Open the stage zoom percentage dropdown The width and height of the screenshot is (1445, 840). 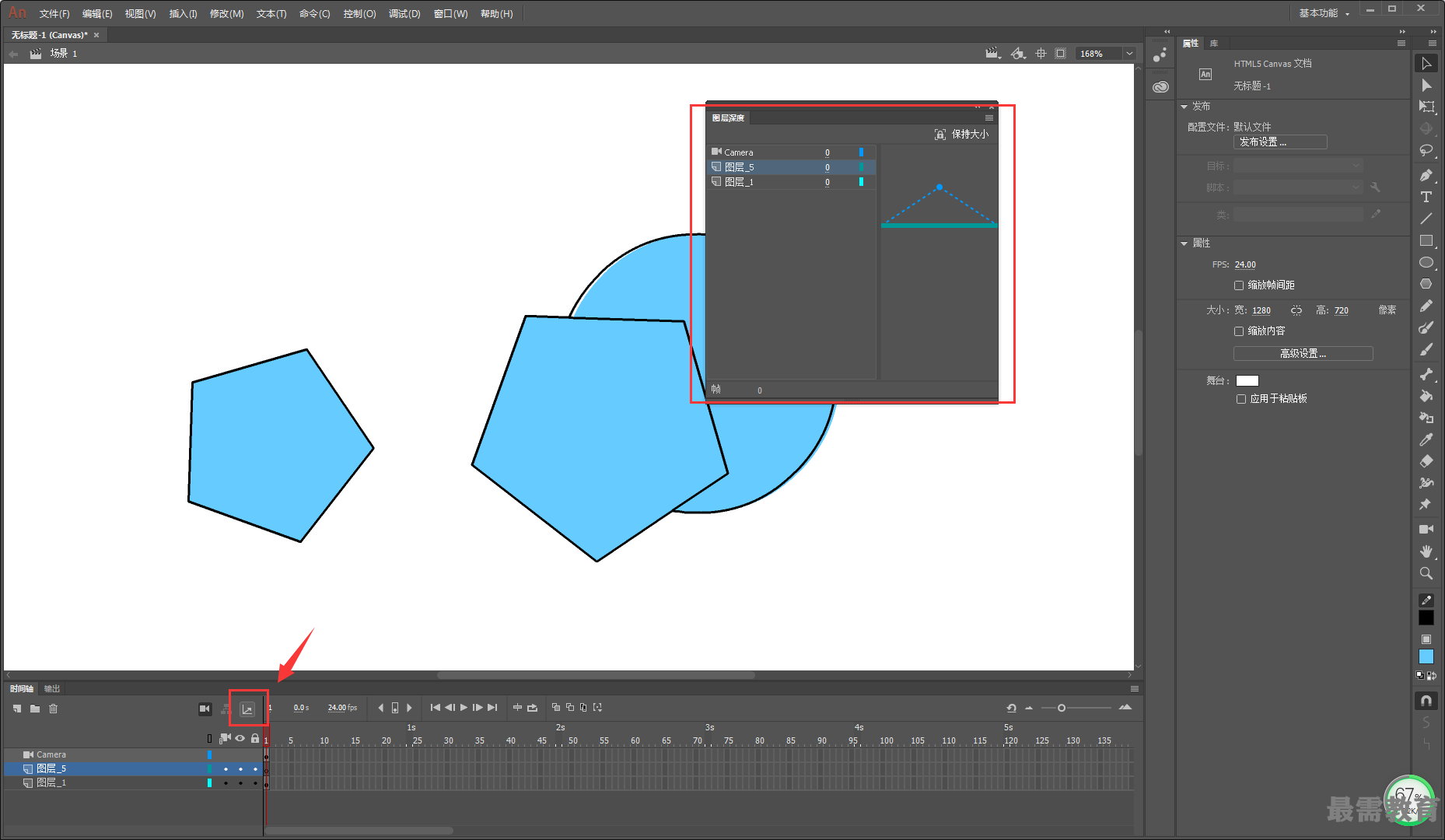(x=1129, y=54)
